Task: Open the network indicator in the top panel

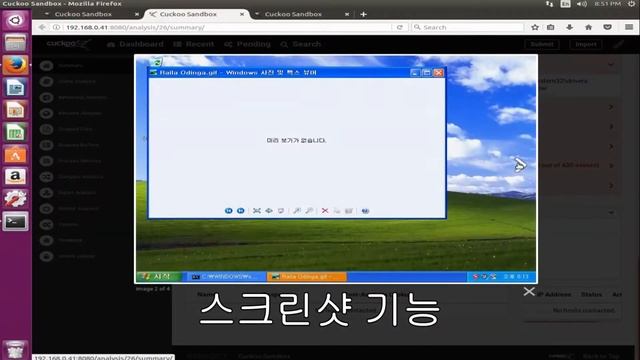Action: click(x=549, y=4)
